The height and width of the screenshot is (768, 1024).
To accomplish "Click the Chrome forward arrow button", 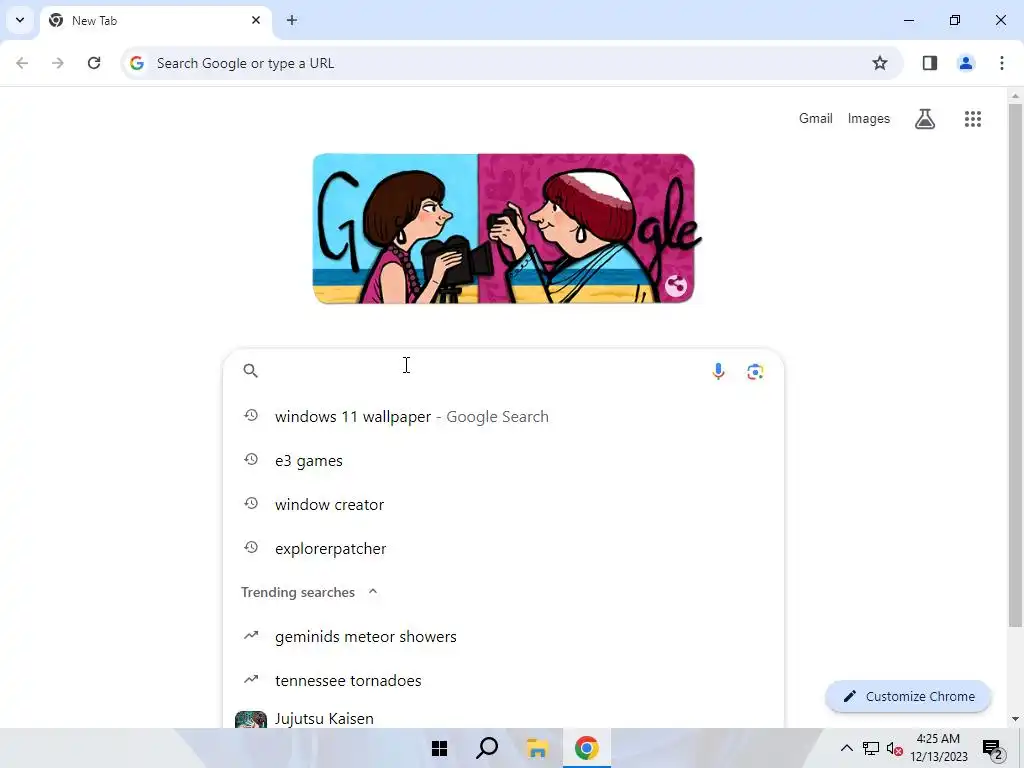I will click(x=58, y=63).
